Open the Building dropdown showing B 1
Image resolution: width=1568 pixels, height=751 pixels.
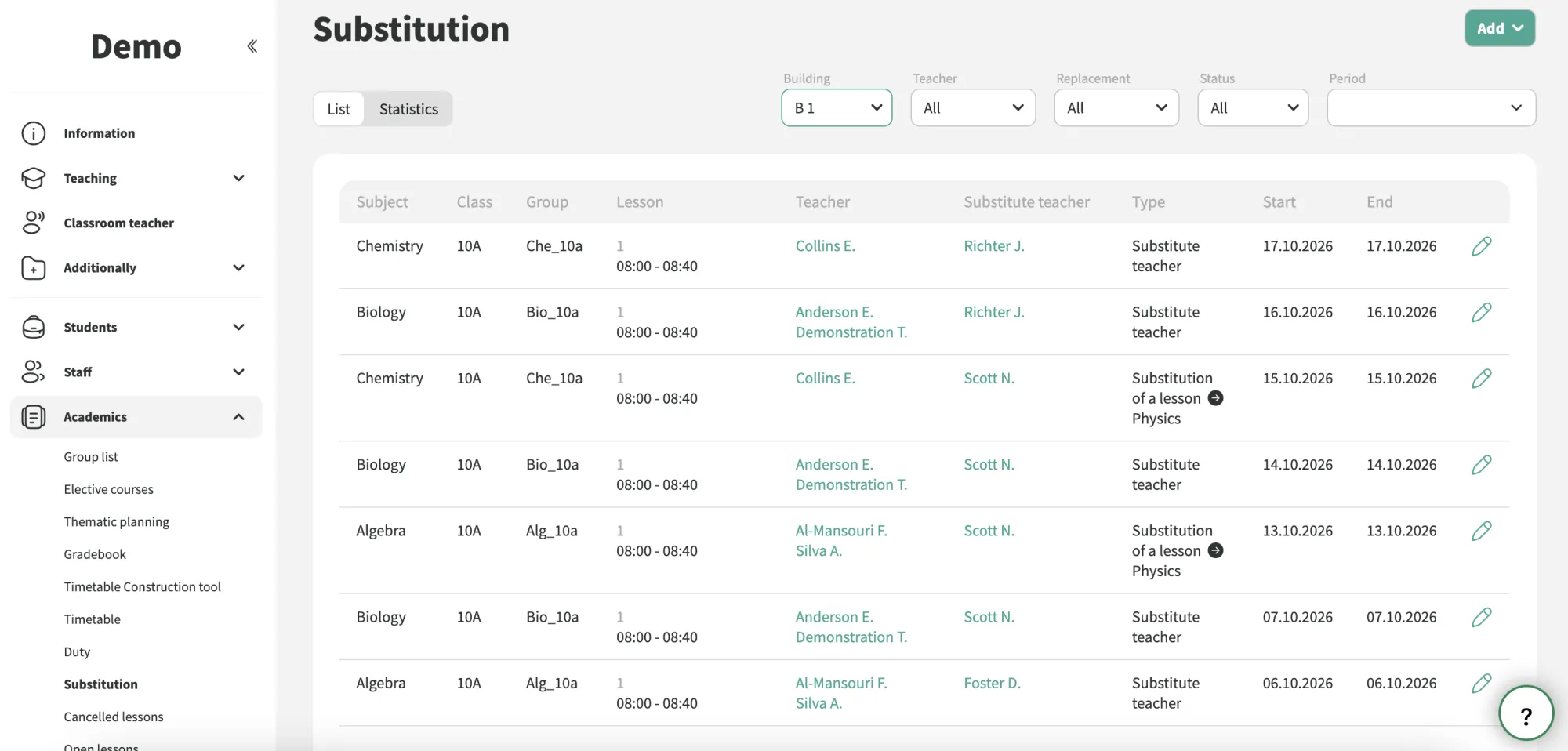tap(837, 107)
